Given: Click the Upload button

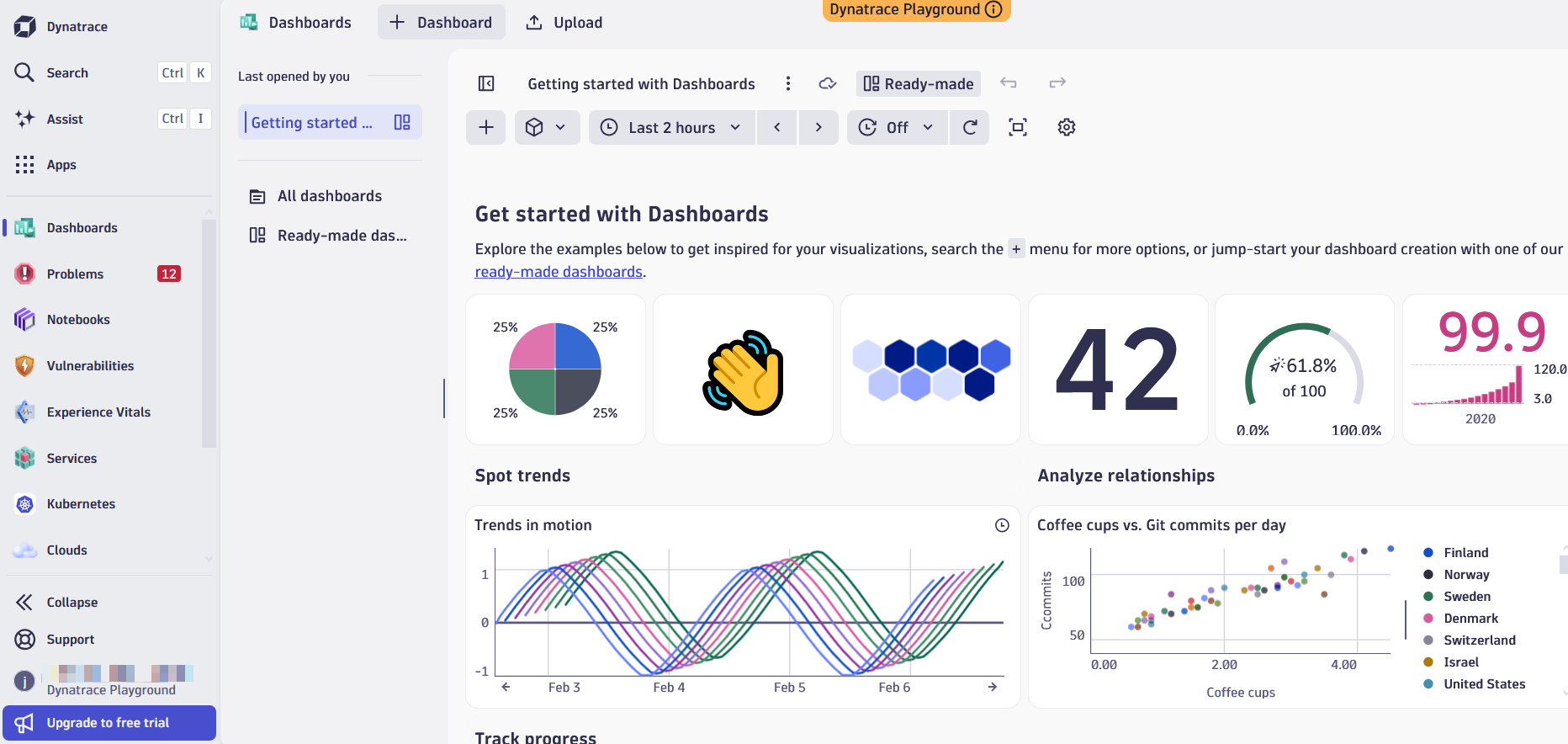Looking at the screenshot, I should (x=564, y=22).
